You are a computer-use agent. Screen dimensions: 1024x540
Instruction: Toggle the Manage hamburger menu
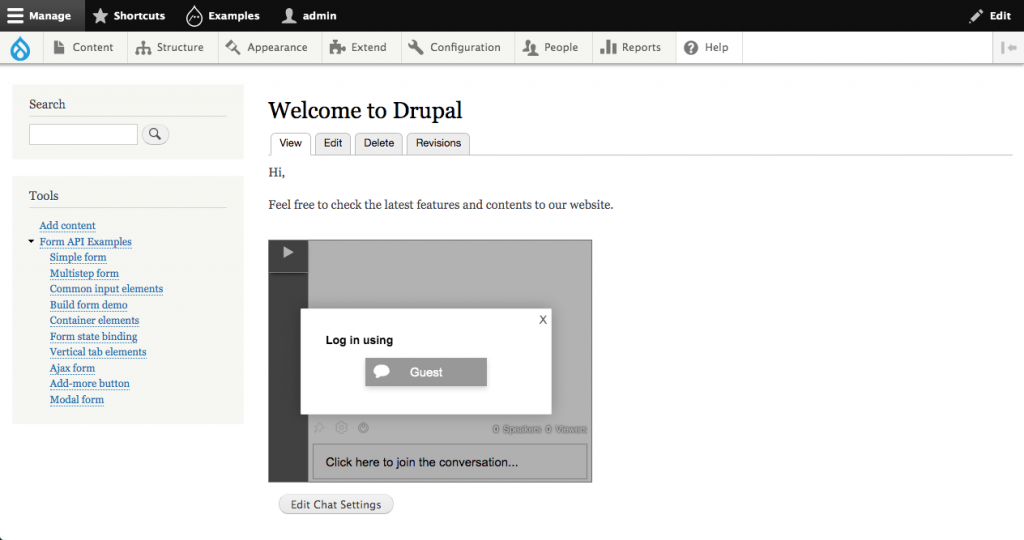coord(42,16)
